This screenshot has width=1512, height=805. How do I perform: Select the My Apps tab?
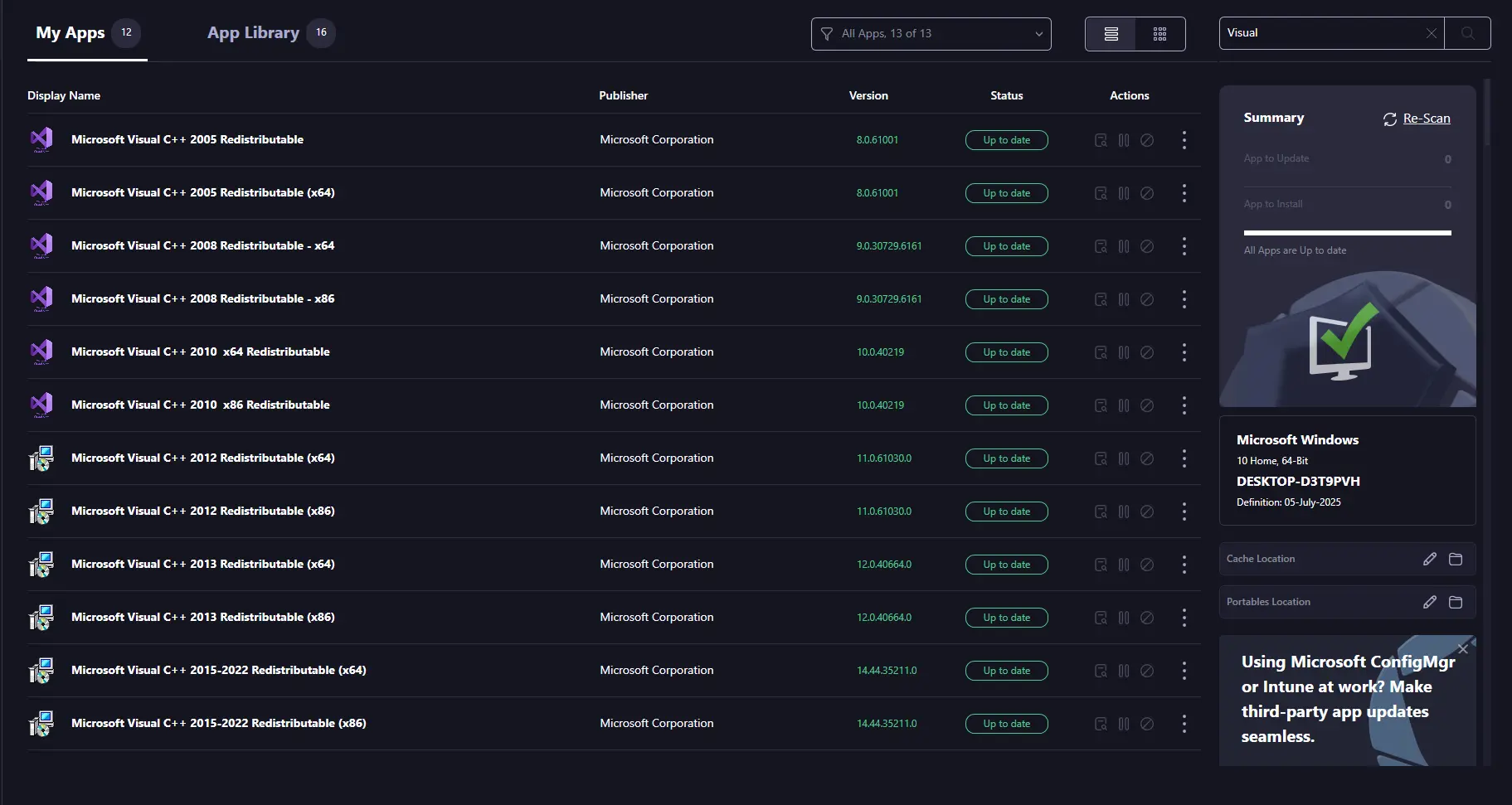coord(87,33)
